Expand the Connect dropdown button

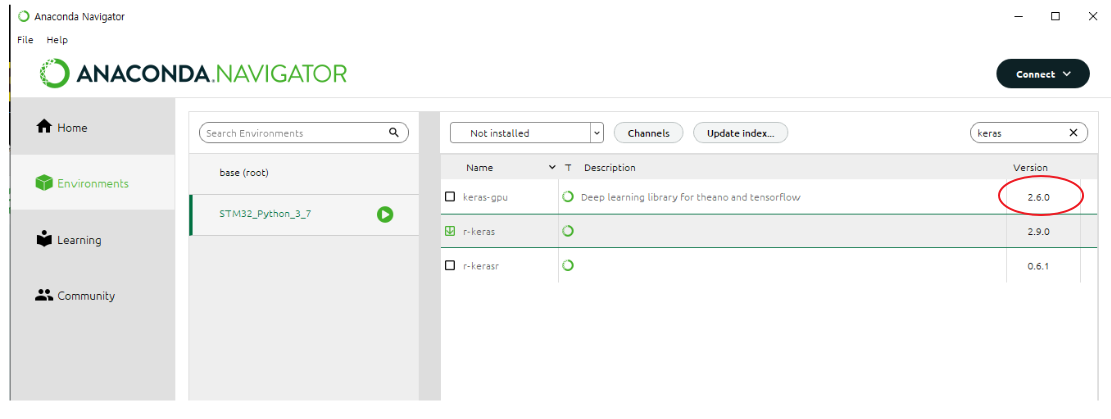1043,74
